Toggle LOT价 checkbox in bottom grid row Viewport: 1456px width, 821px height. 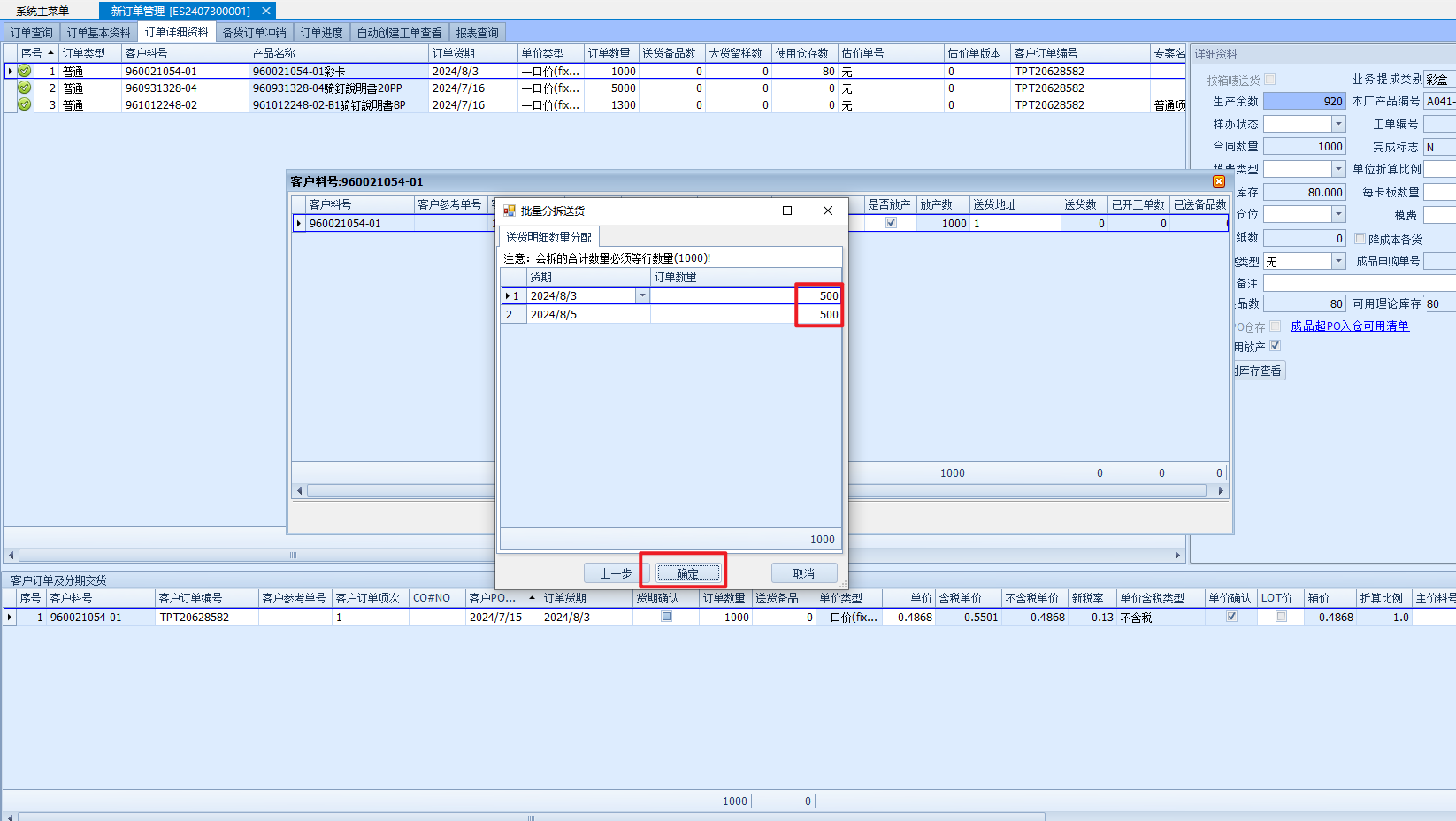1281,617
